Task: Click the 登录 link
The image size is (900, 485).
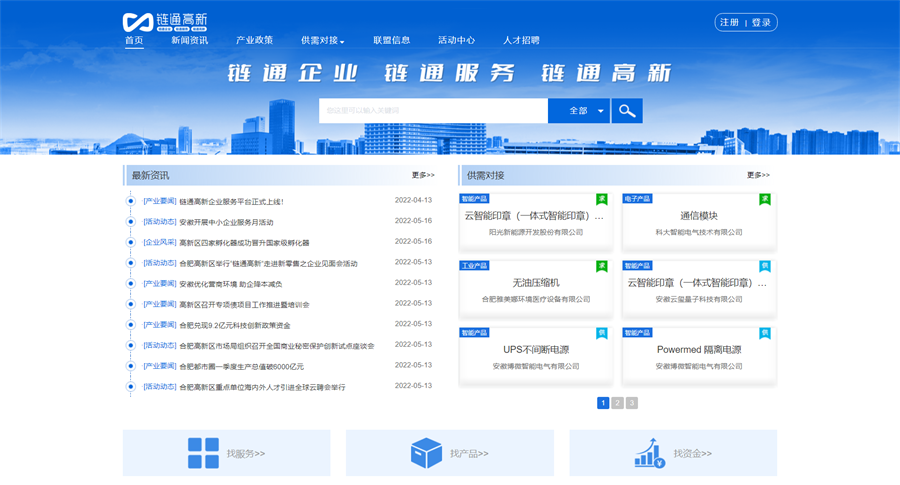Action: [762, 22]
